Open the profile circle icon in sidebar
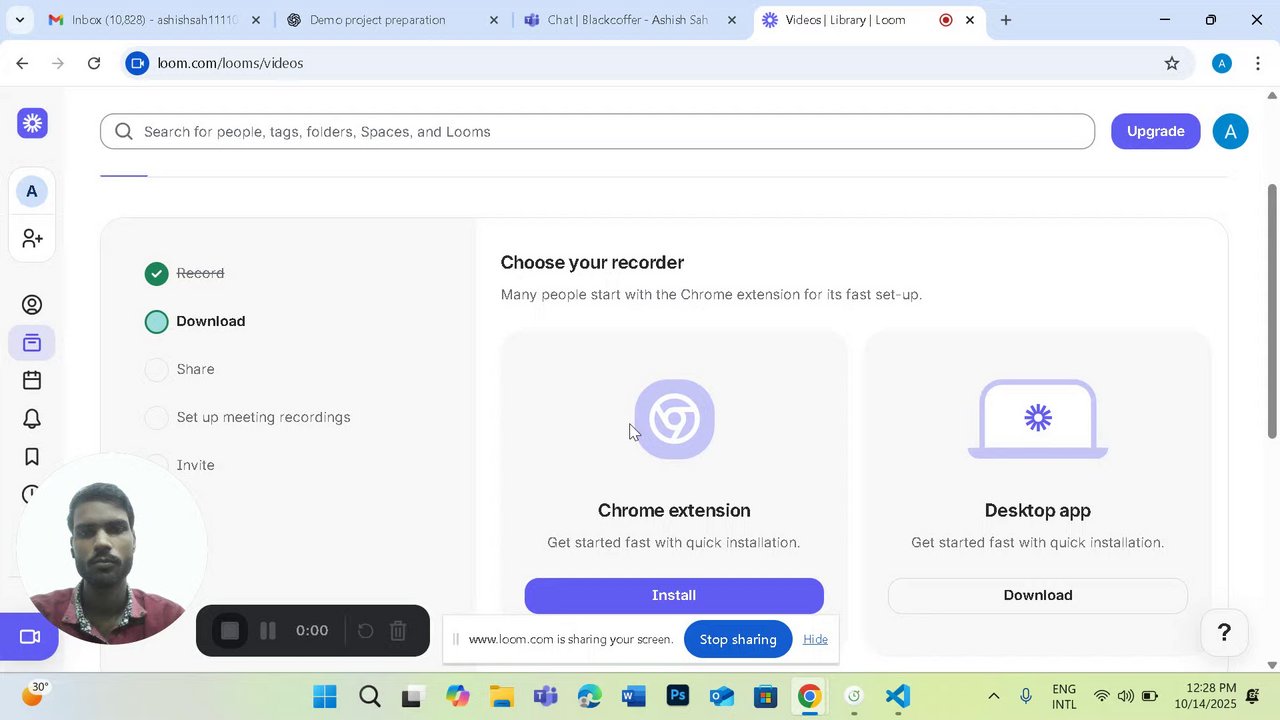Image resolution: width=1280 pixels, height=720 pixels. (x=32, y=305)
